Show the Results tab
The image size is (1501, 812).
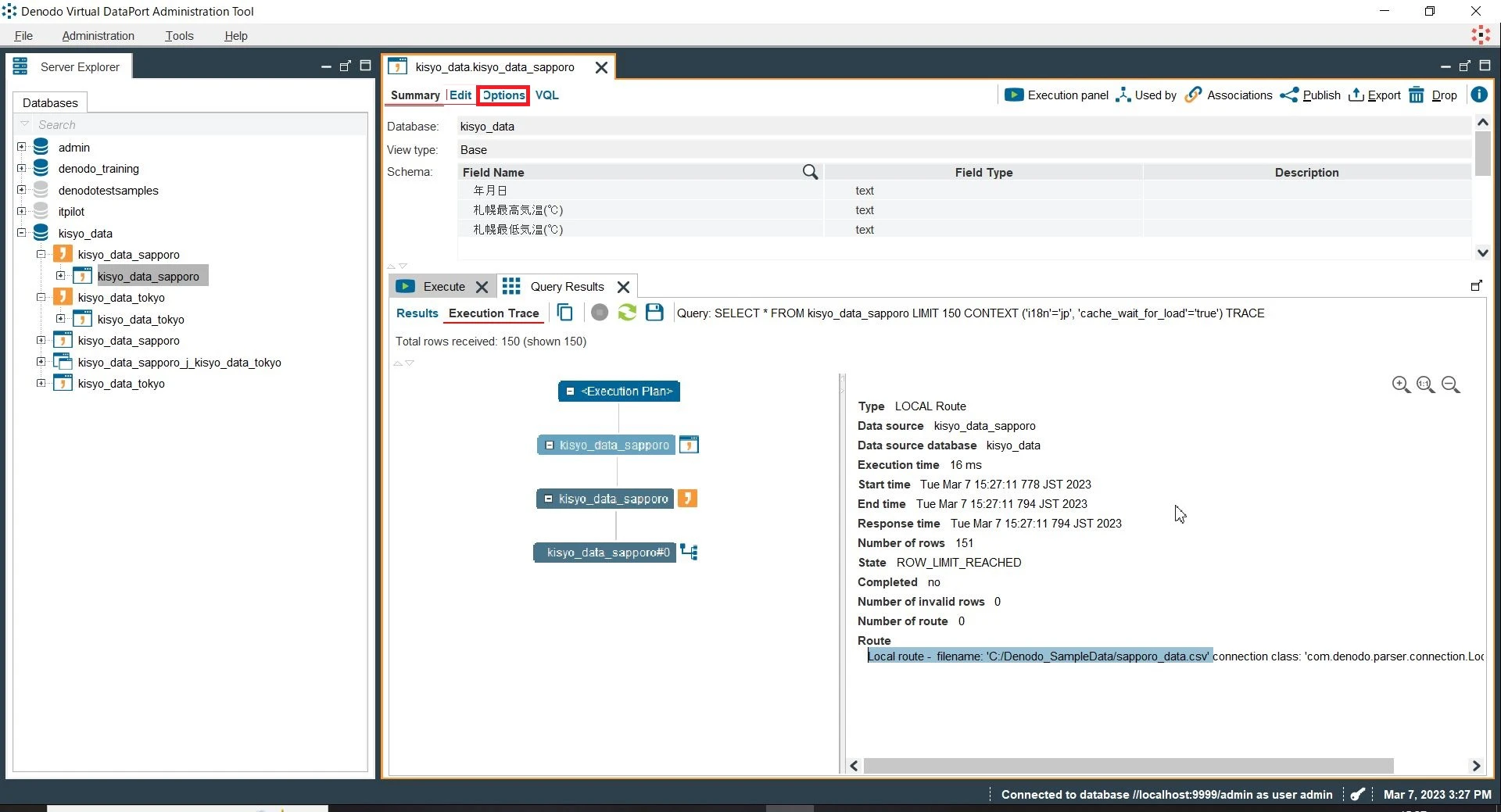coord(417,313)
